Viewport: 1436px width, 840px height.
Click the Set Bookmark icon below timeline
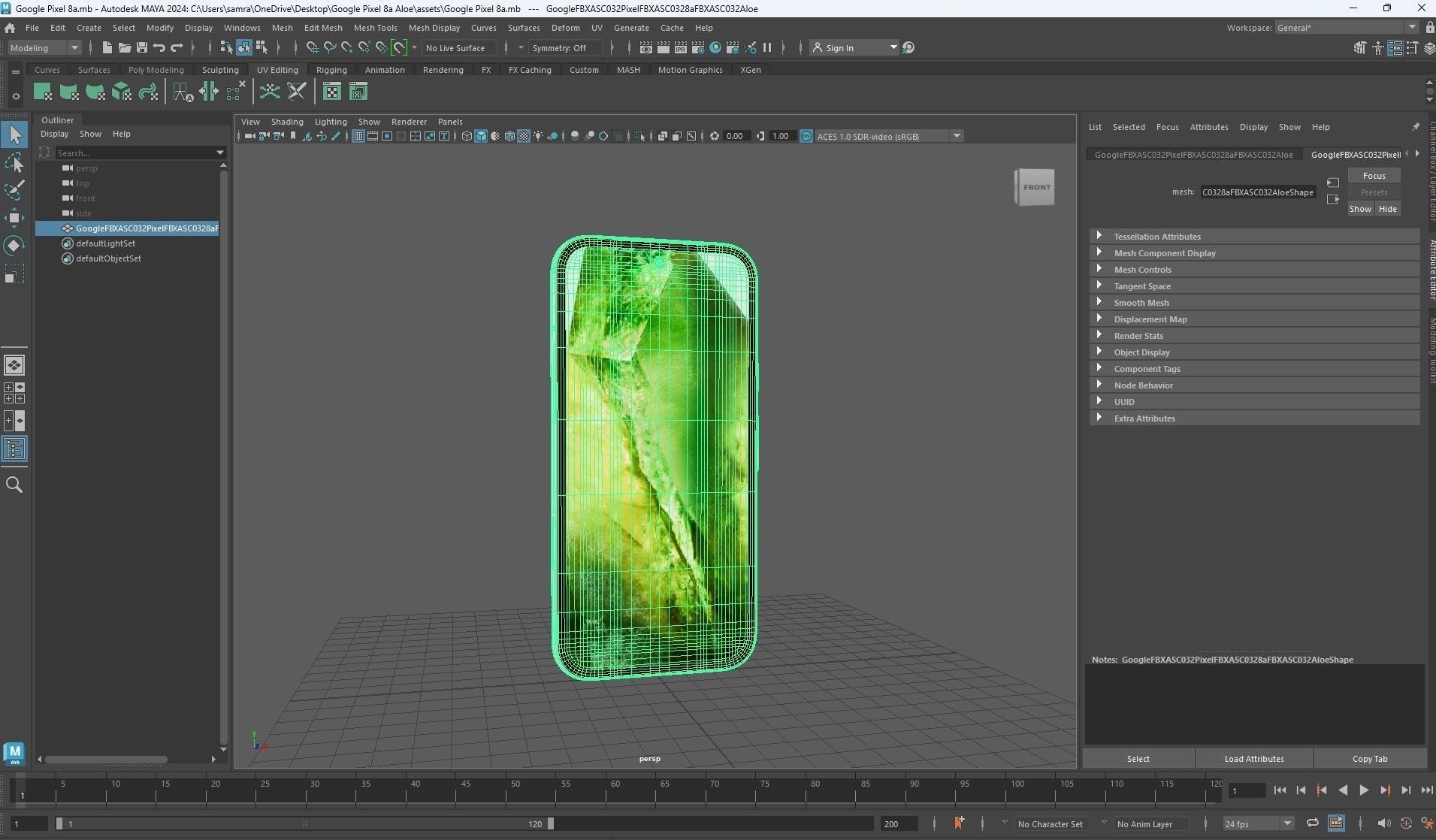click(959, 823)
